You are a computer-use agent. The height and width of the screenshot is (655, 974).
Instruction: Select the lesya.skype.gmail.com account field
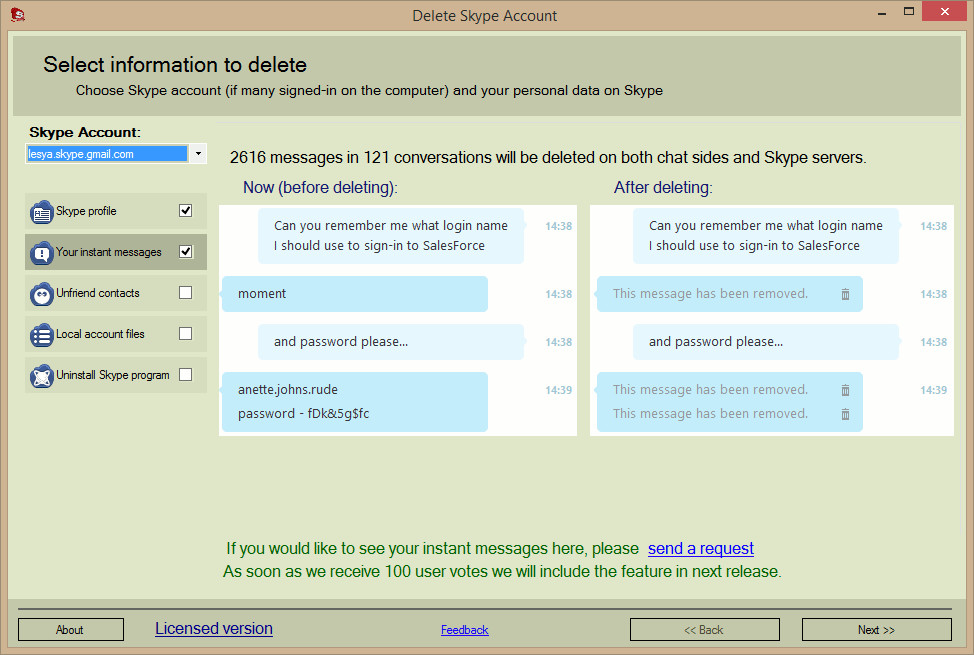click(x=107, y=153)
